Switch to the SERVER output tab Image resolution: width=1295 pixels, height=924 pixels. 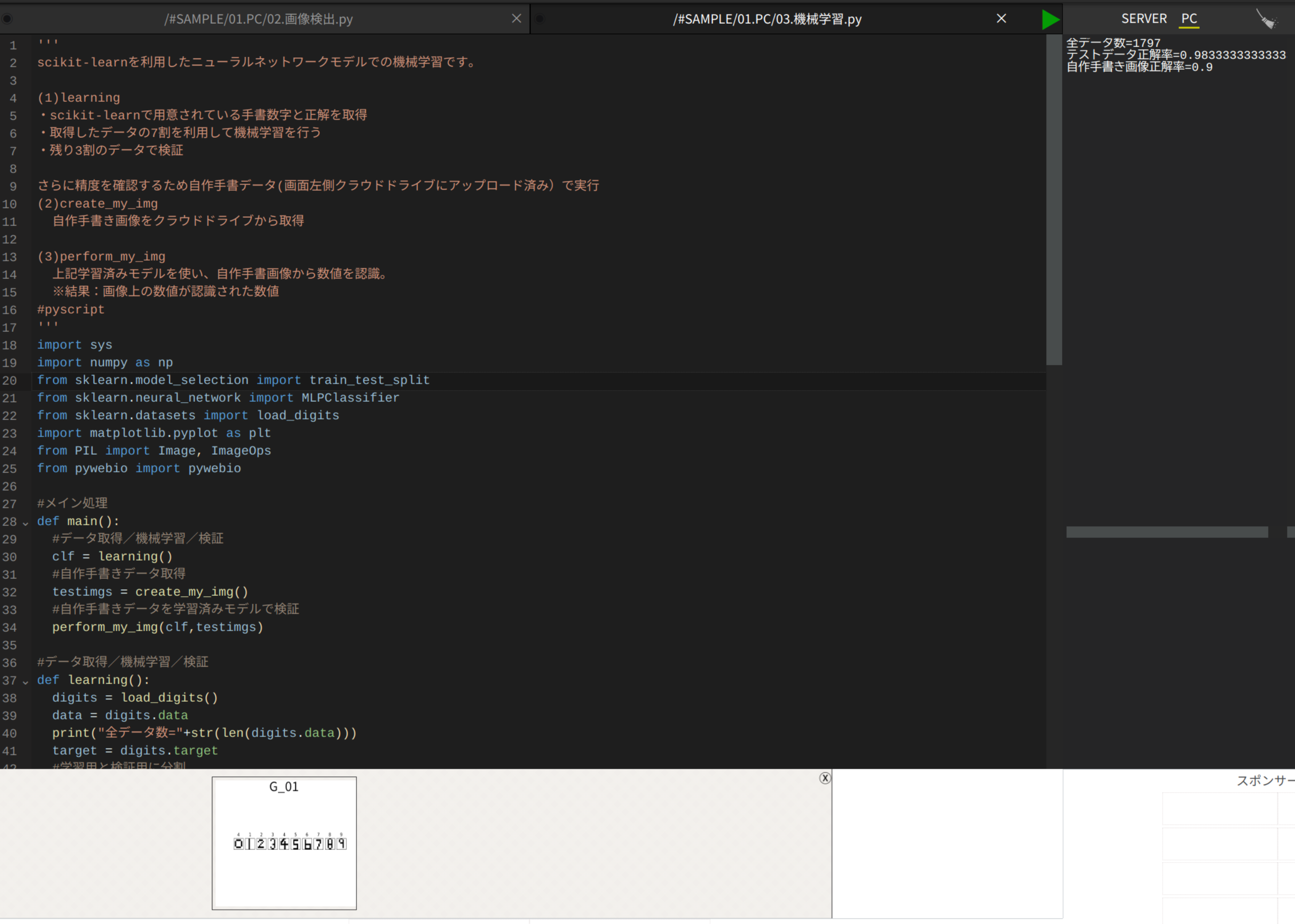[1144, 18]
